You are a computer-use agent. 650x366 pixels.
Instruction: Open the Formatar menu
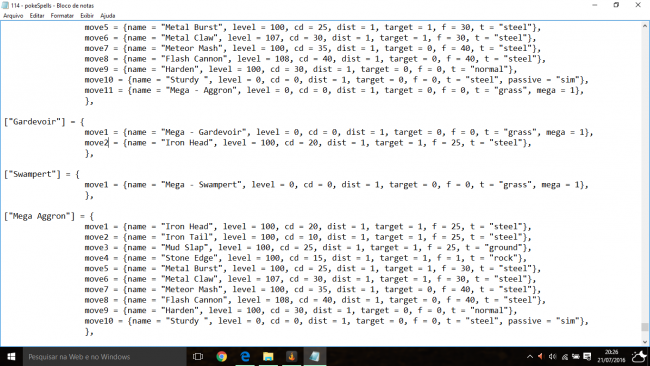point(62,16)
